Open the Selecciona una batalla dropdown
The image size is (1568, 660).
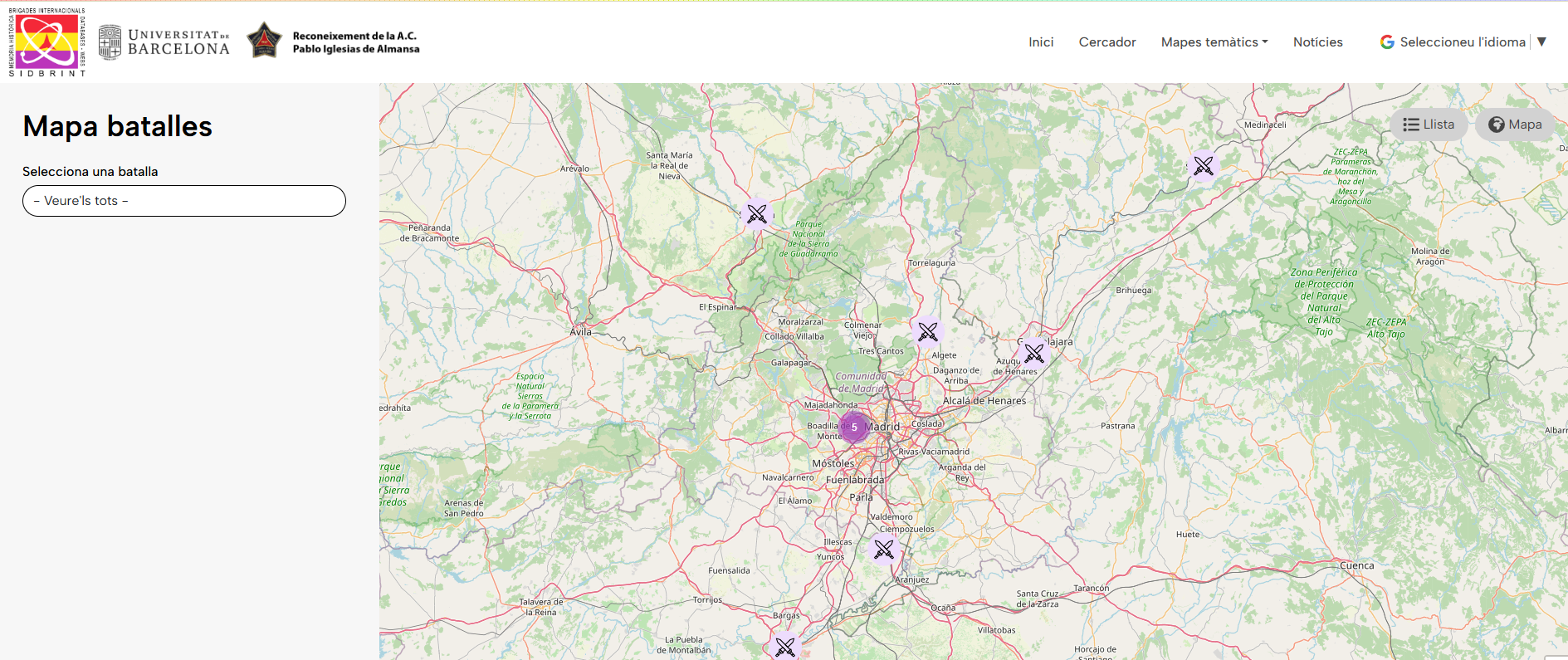(184, 201)
